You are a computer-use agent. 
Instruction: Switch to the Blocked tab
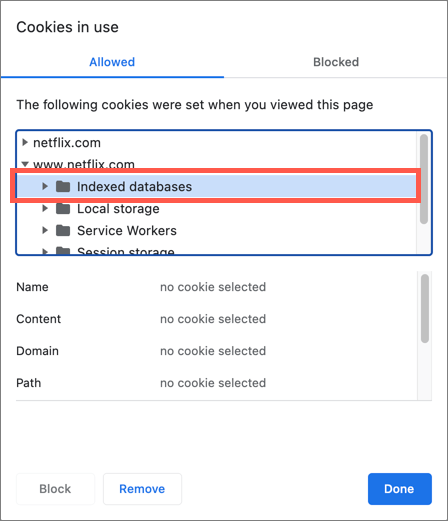[x=336, y=62]
